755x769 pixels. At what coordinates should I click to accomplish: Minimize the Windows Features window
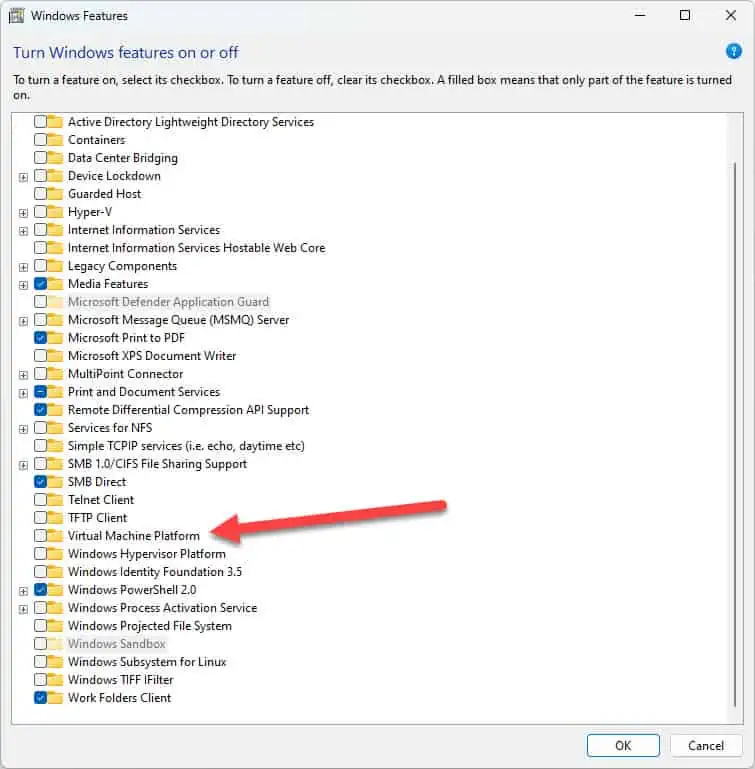pos(640,15)
